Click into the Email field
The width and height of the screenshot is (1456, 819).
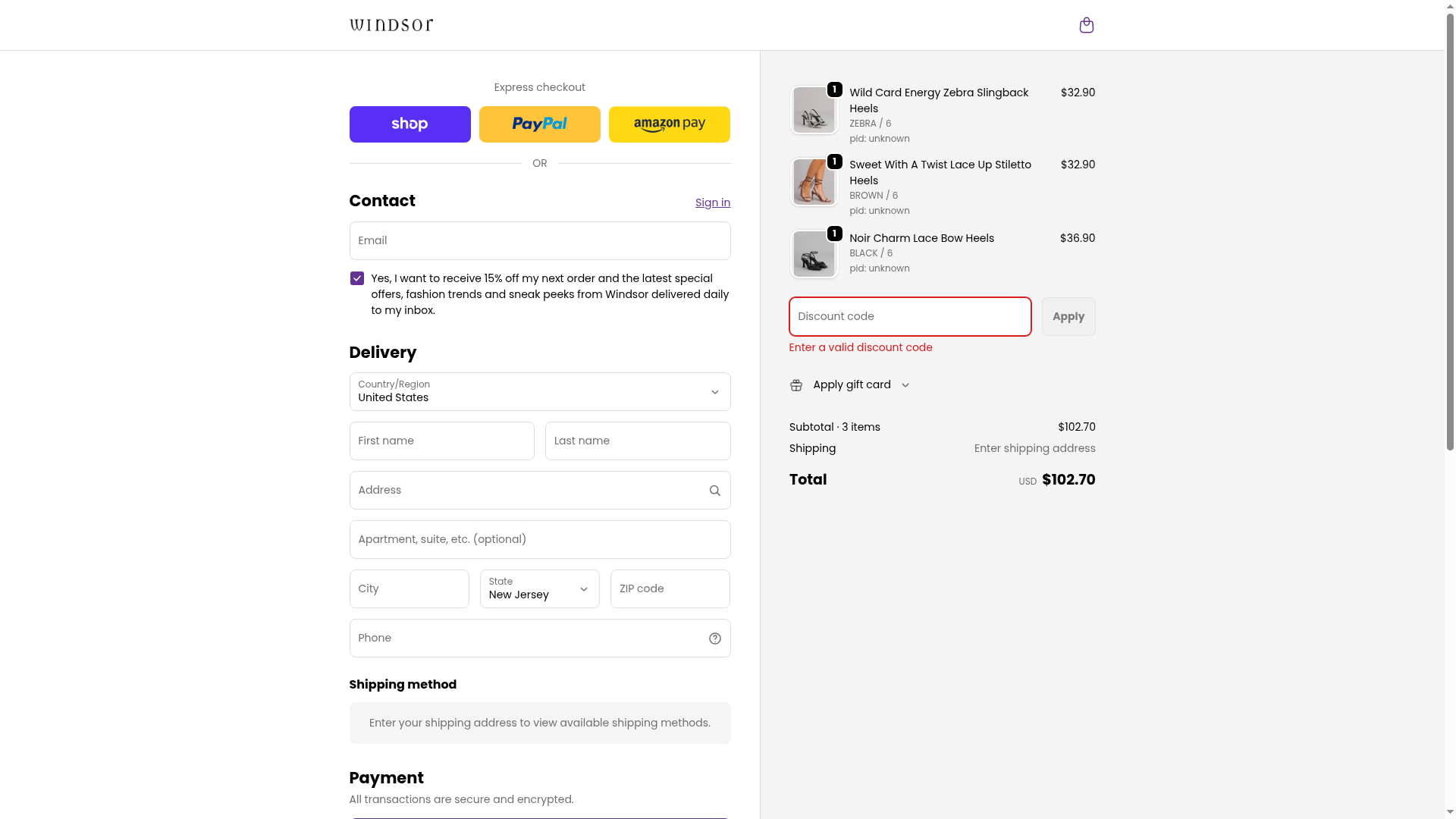539,240
